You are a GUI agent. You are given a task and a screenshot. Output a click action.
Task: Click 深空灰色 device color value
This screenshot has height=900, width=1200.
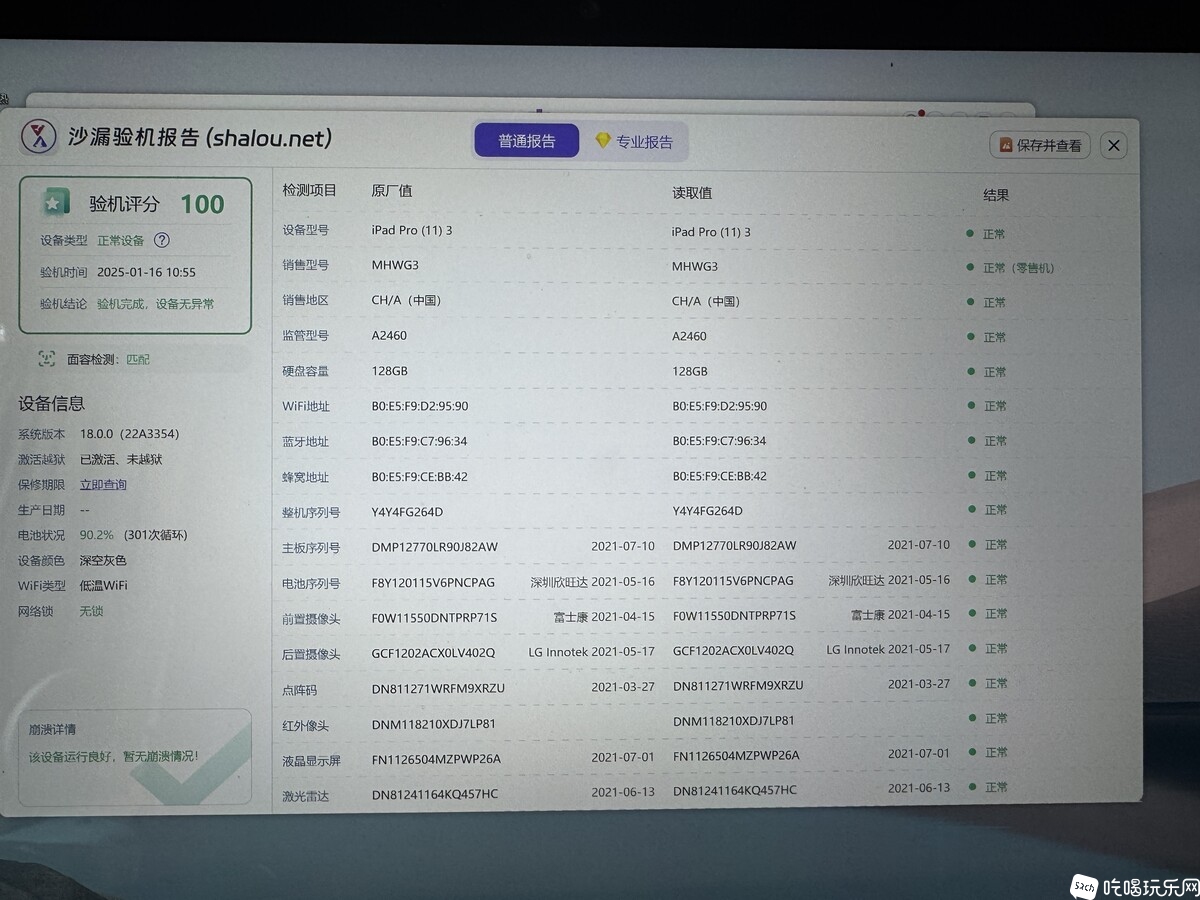tap(103, 560)
